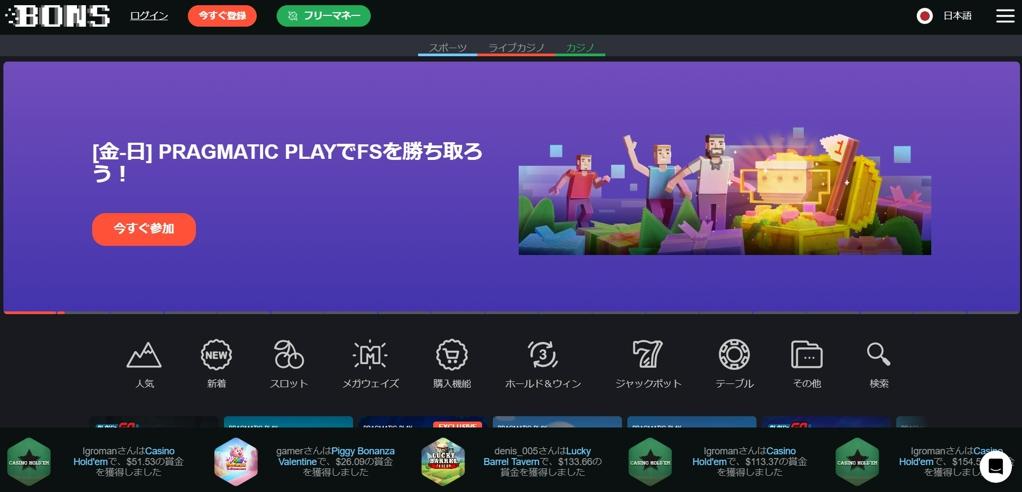The width and height of the screenshot is (1022, 492).
Task: Click the 今すぐ登録 register button
Action: point(222,16)
